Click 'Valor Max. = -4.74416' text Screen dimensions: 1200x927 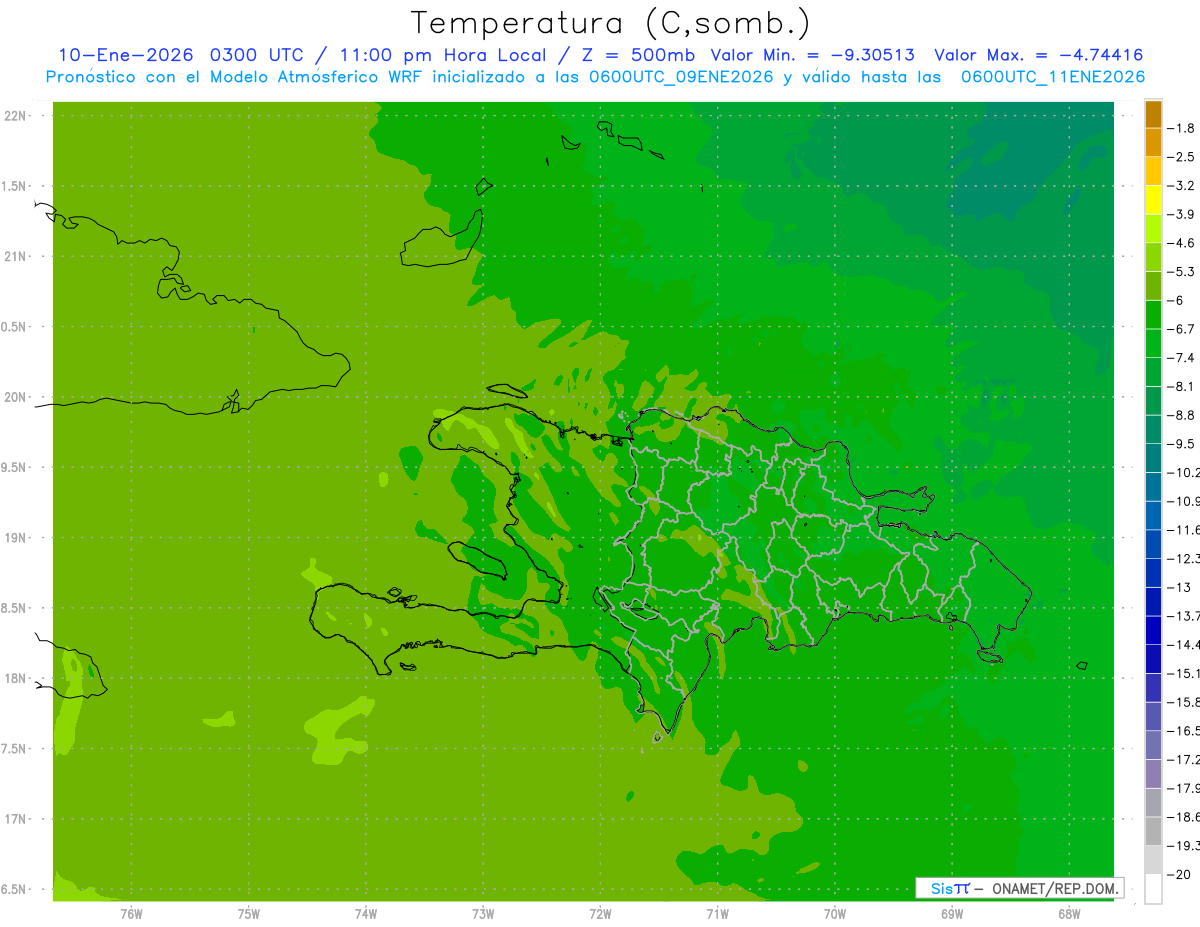(x=1038, y=55)
